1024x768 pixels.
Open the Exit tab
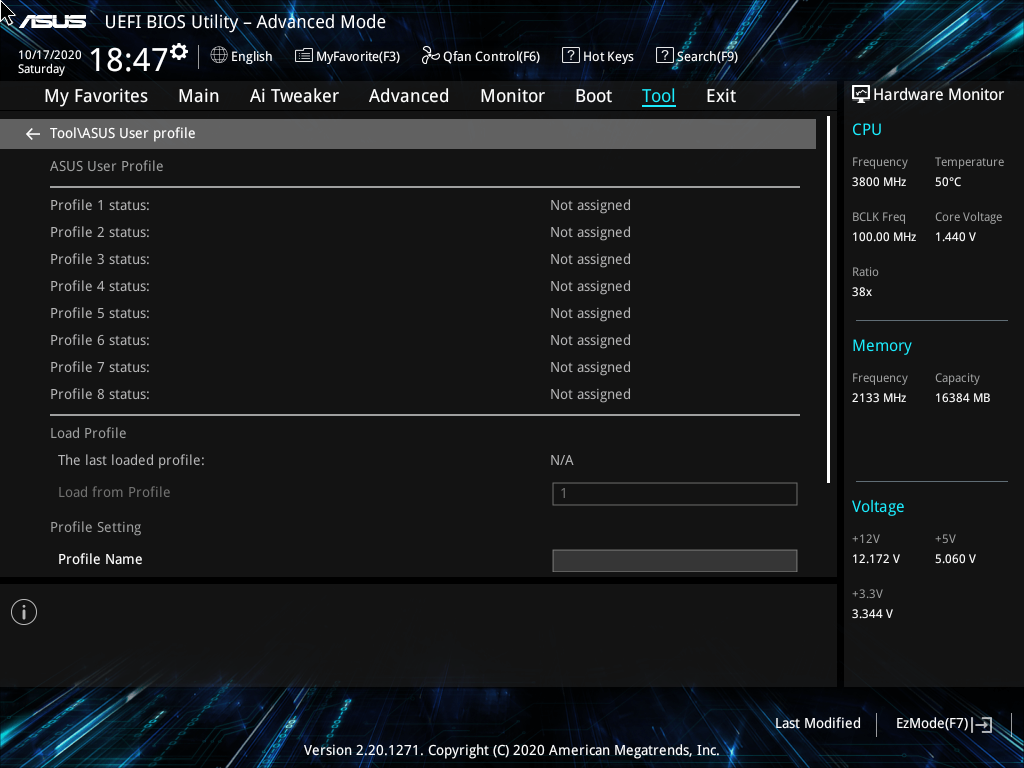721,96
